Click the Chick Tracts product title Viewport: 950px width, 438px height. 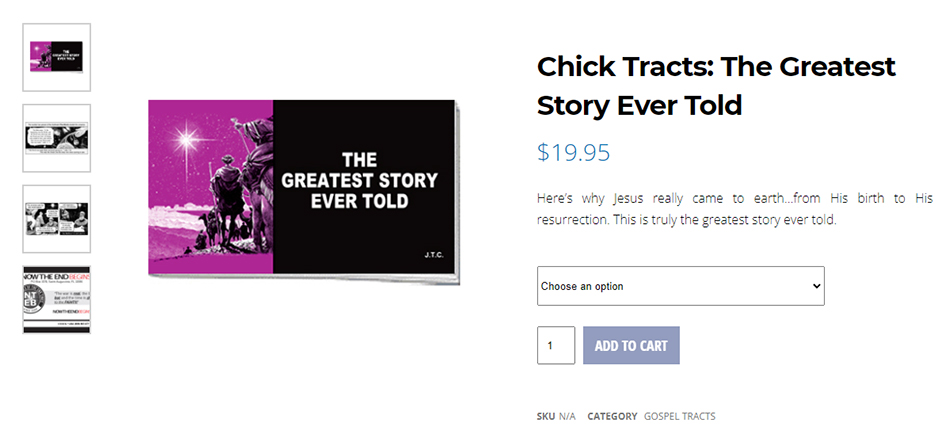(716, 85)
